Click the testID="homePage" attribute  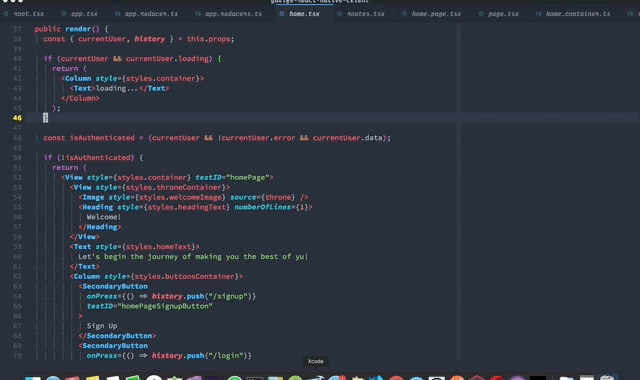coord(232,178)
